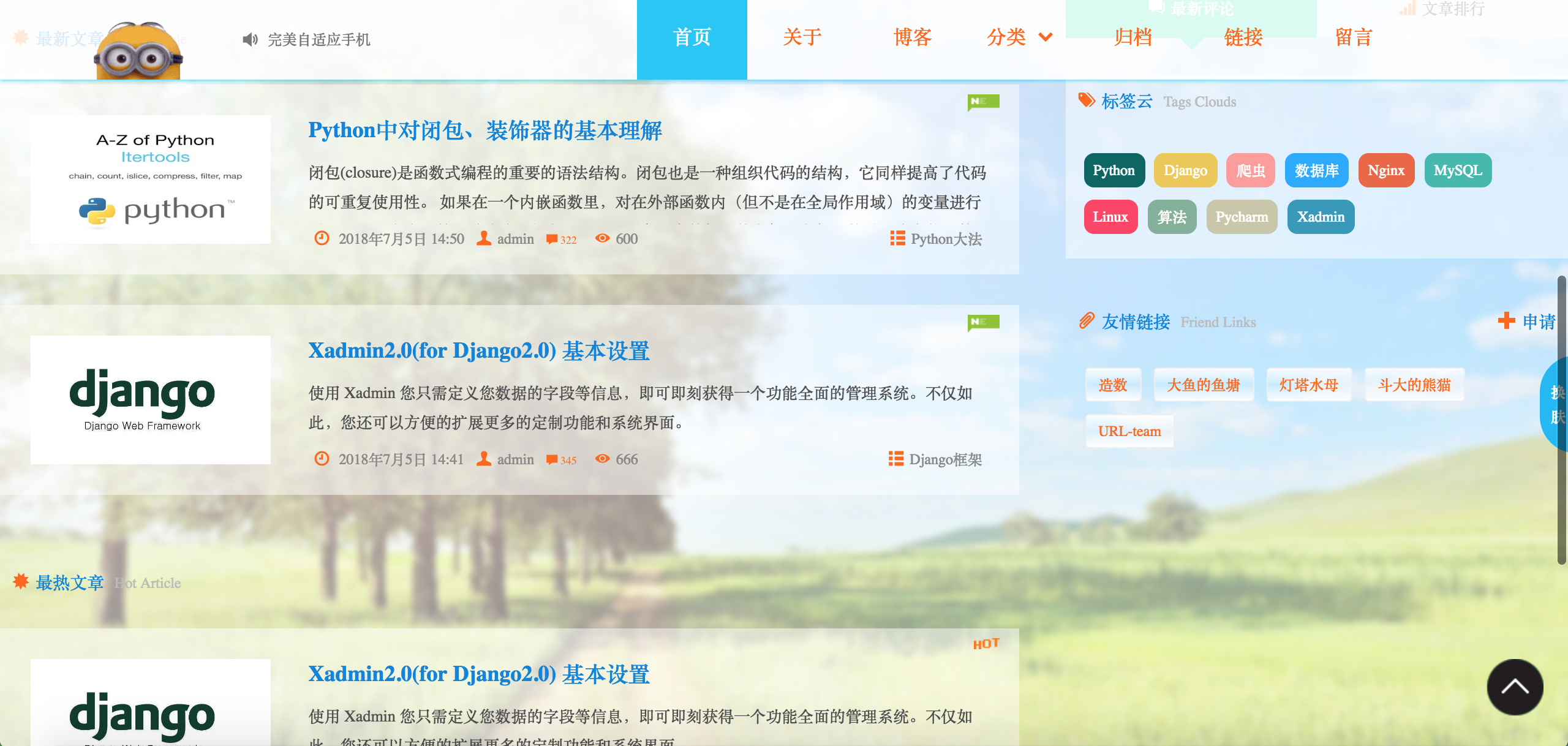Click the plus icon beside 申请
The height and width of the screenshot is (746, 1568).
pyautogui.click(x=1507, y=320)
